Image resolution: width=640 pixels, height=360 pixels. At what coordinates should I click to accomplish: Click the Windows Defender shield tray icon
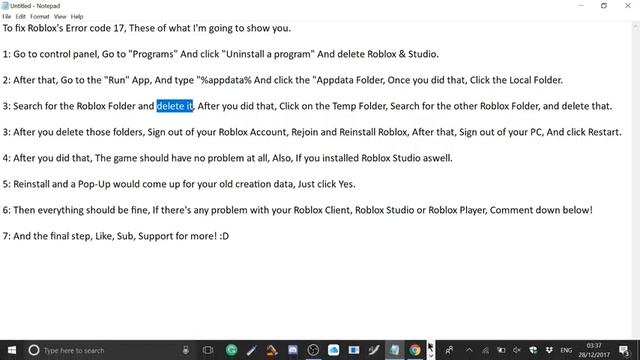coord(533,350)
